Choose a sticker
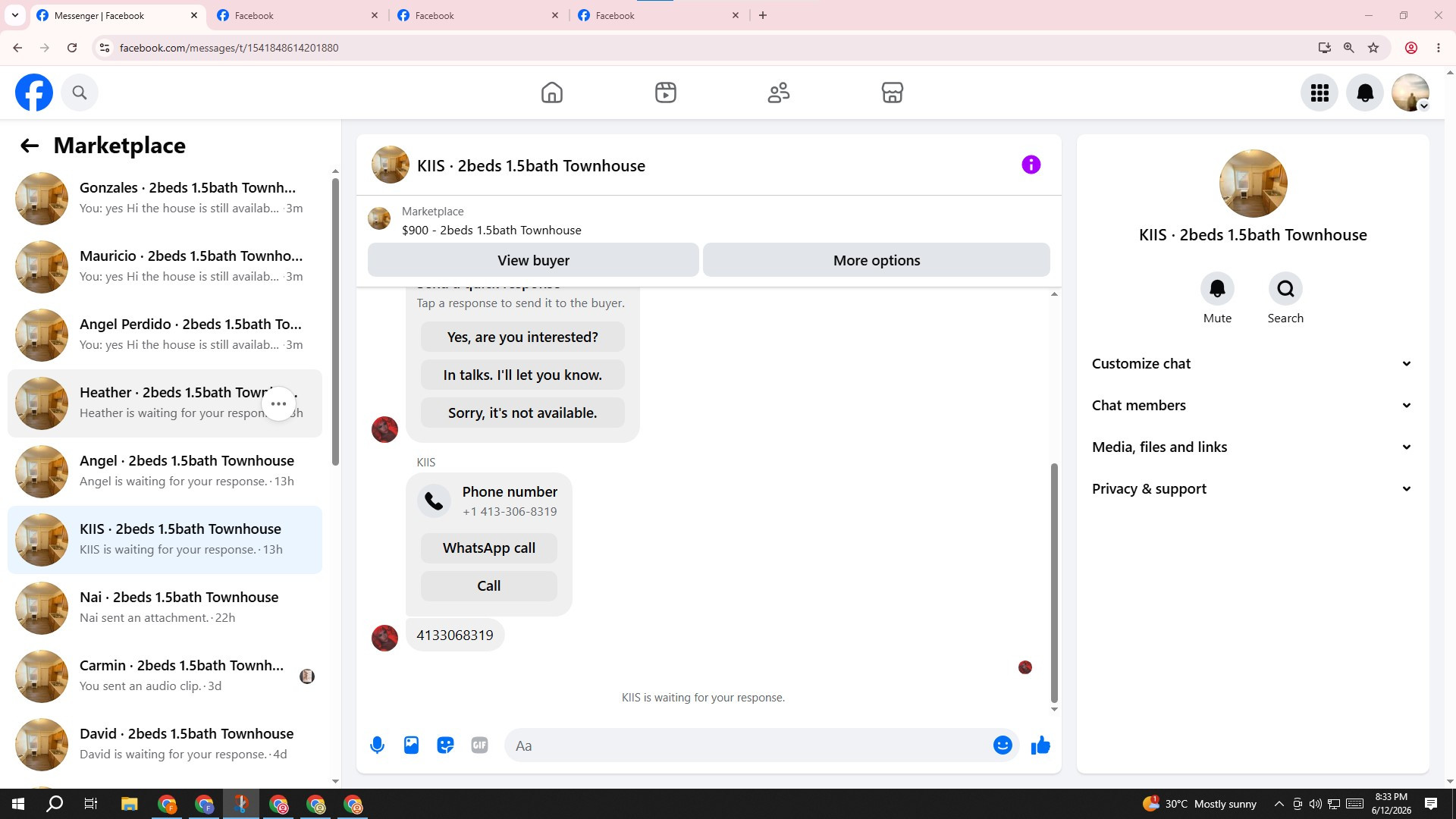This screenshot has width=1456, height=819. coord(445,745)
